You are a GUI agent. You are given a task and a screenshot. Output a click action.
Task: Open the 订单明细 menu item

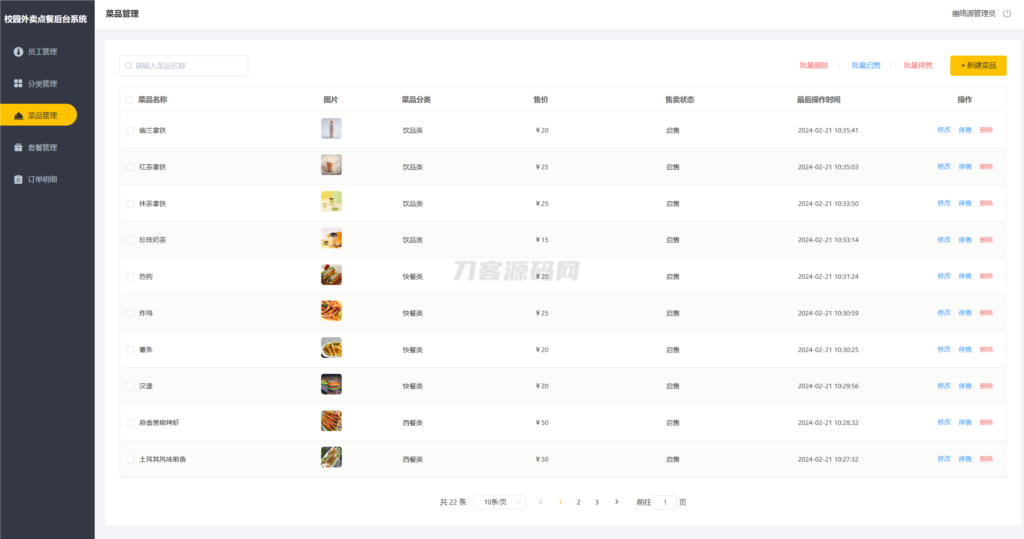[42, 179]
